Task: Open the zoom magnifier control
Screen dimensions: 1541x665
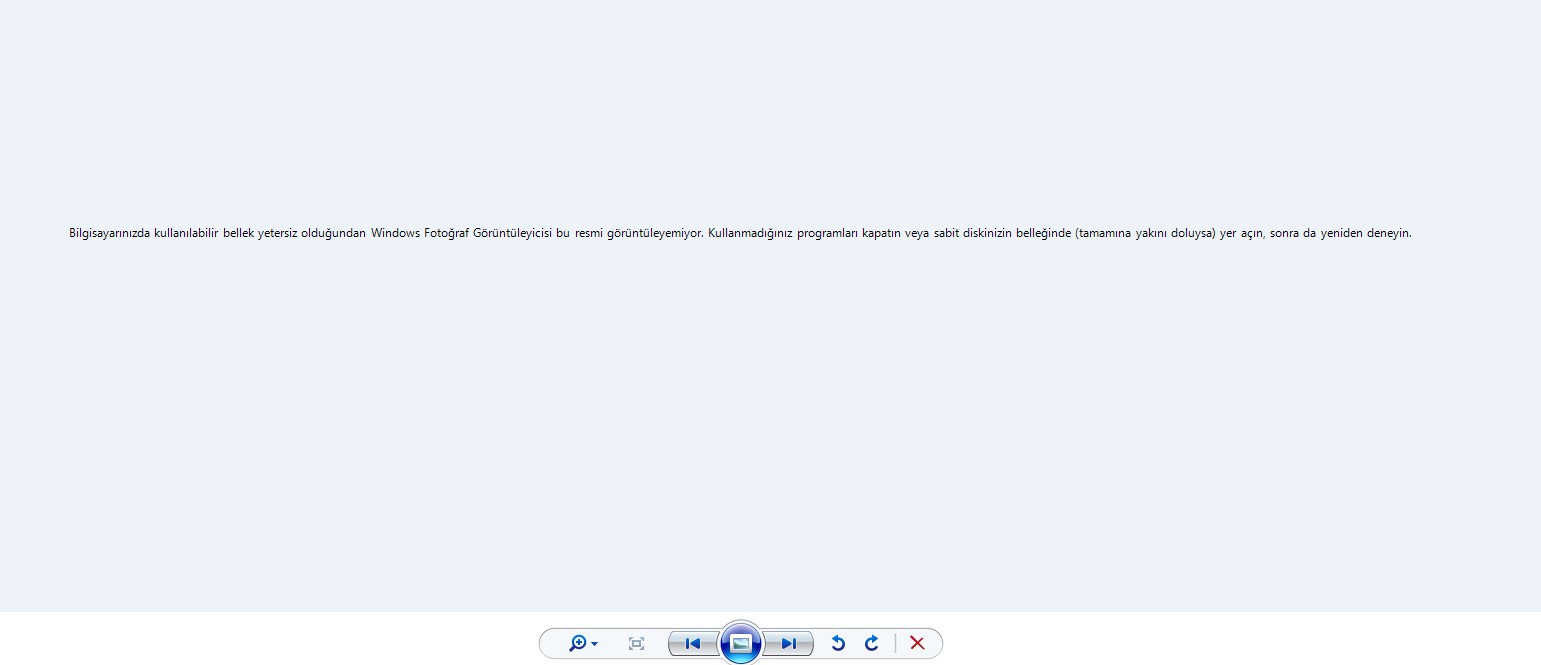Action: click(x=578, y=643)
